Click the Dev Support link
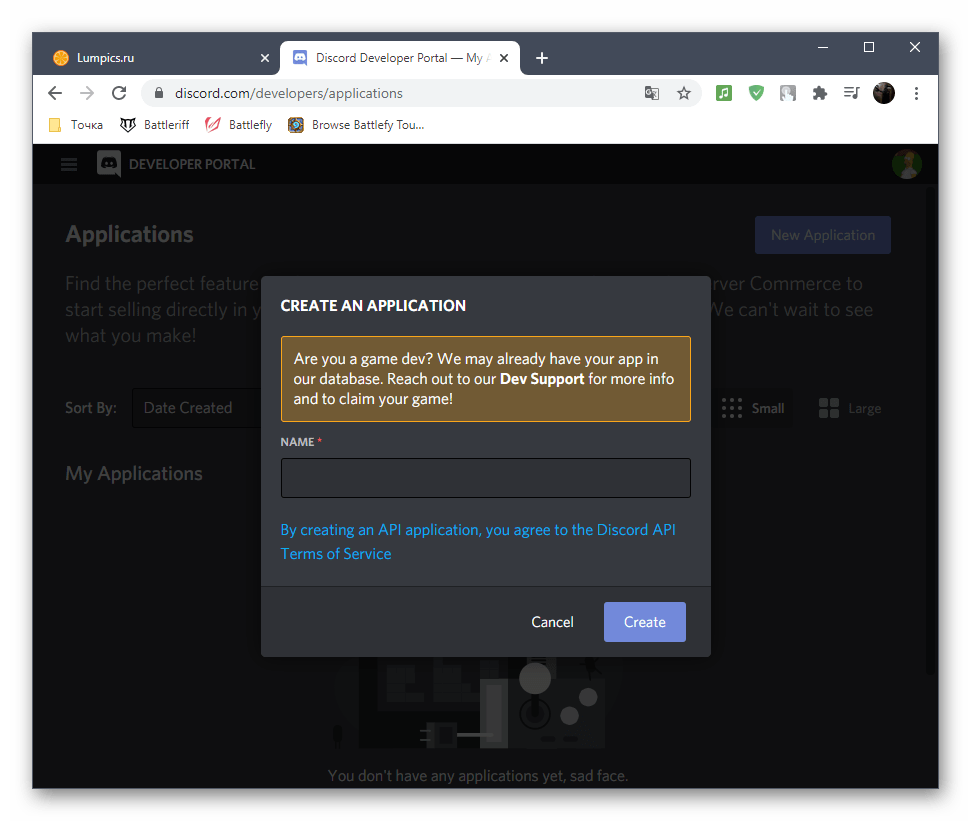This screenshot has height=821, width=971. [542, 379]
